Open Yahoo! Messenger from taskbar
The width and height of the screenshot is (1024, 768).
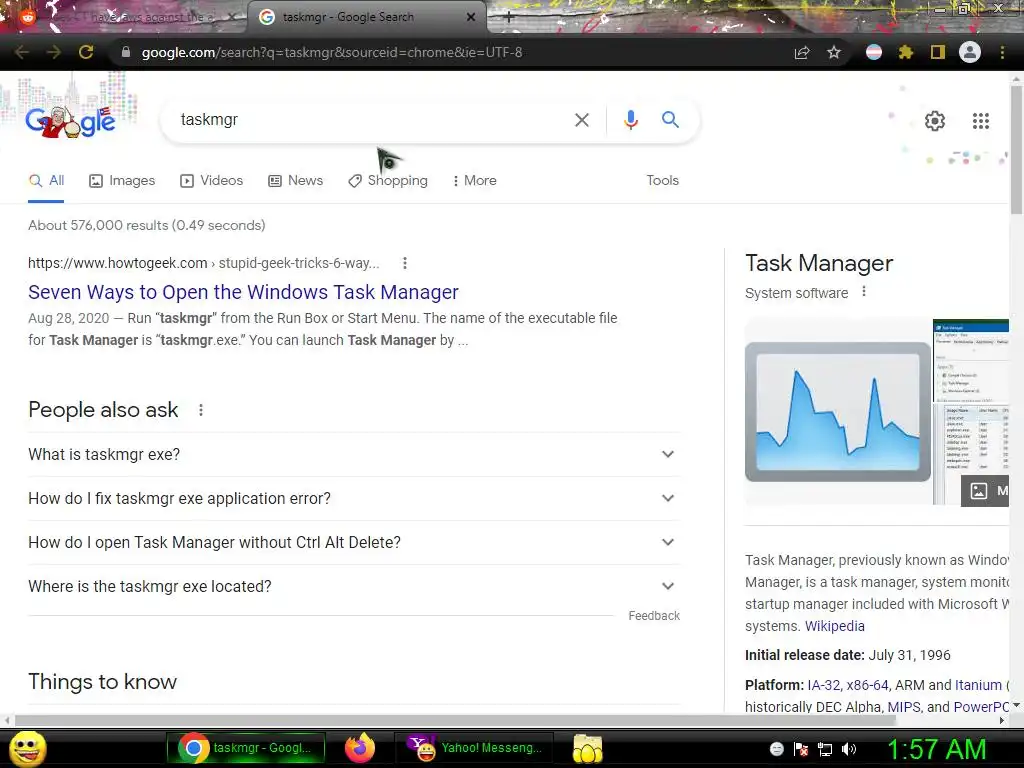pos(474,748)
